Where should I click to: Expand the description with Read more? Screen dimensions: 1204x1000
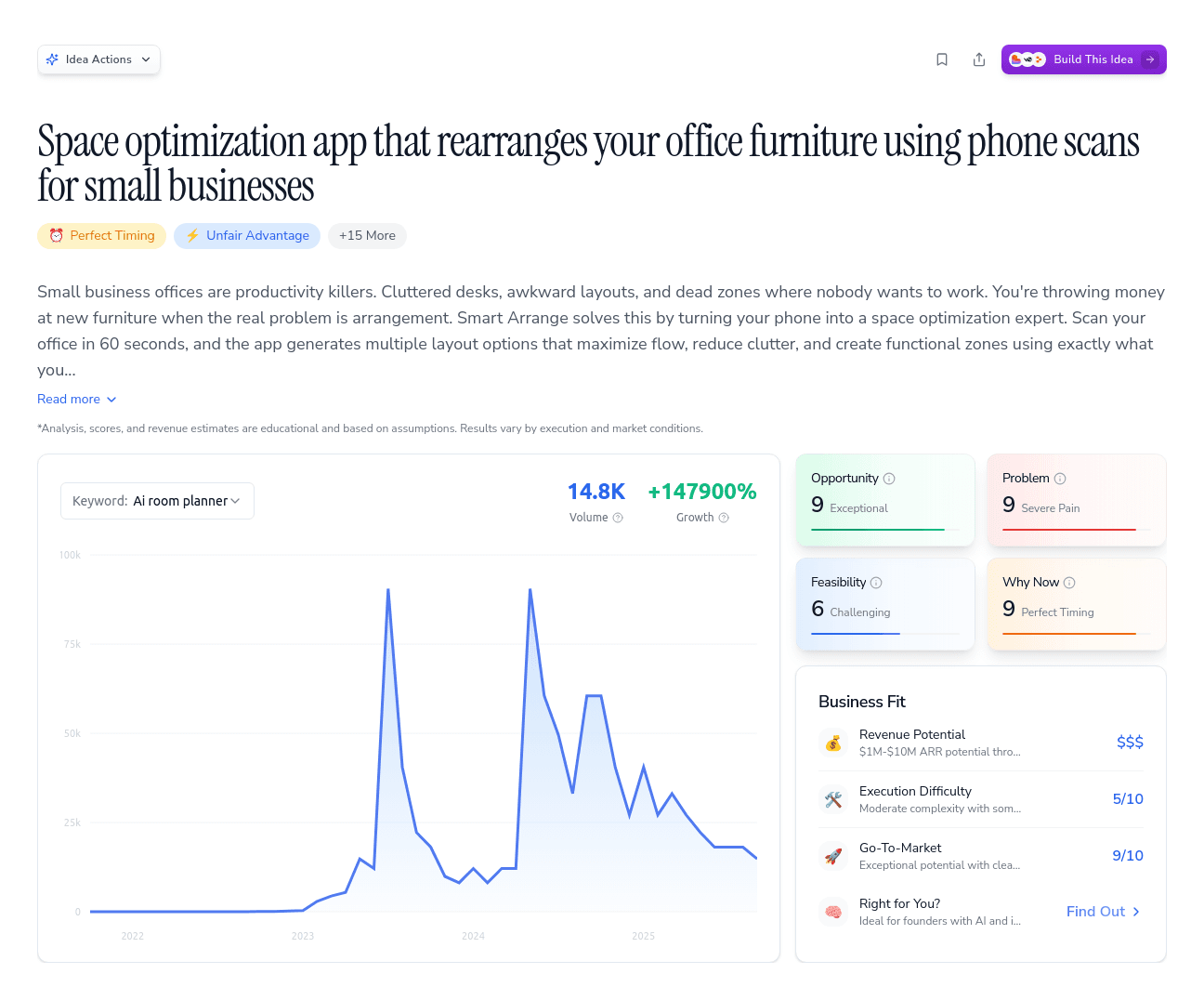[76, 399]
